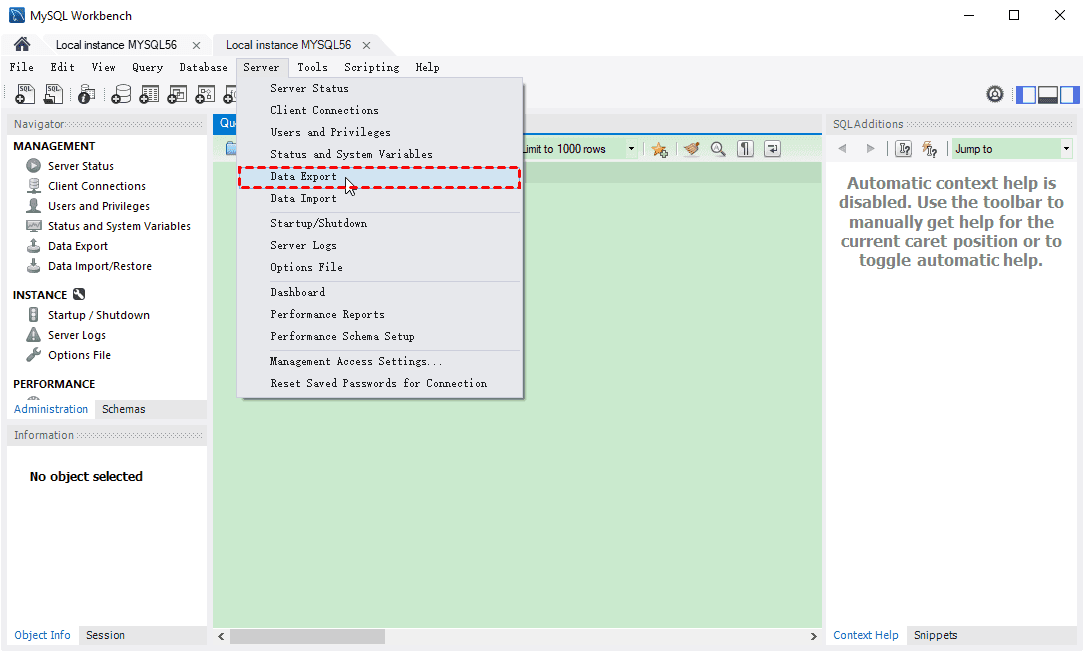This screenshot has height=652, width=1084.
Task: Select Data Export from the Server menu
Action: pyautogui.click(x=304, y=177)
